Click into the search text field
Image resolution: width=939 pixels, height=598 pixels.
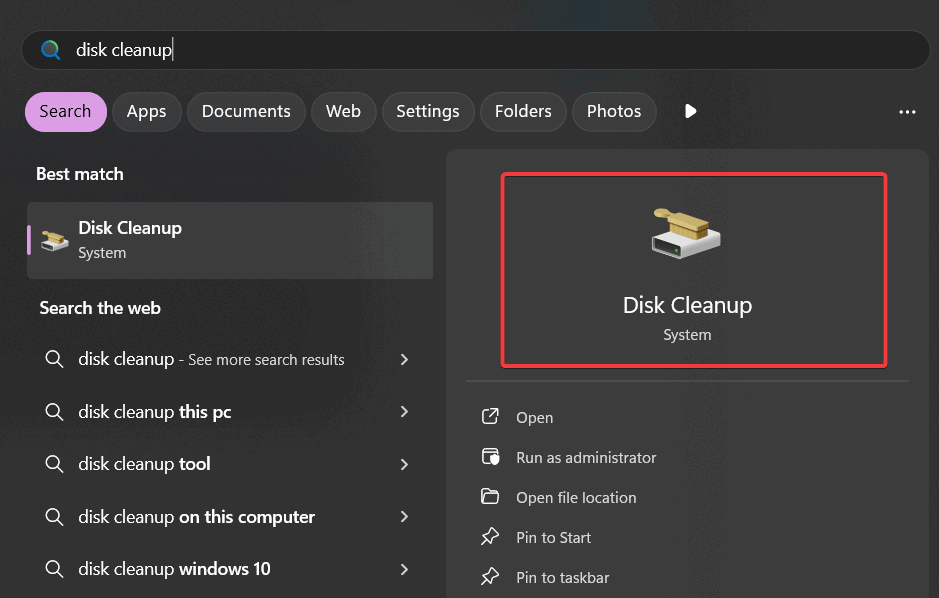click(500, 50)
